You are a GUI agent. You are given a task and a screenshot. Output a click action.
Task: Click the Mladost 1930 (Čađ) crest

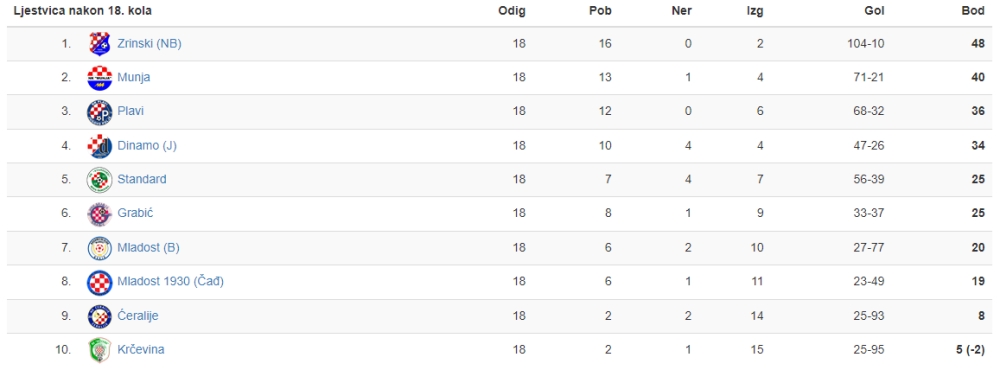99,282
